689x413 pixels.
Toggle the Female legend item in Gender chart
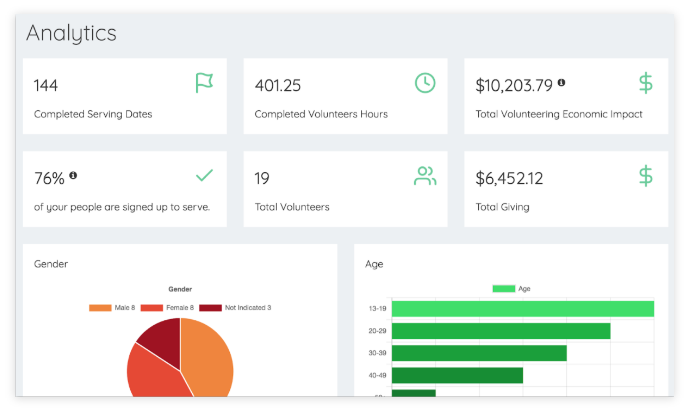167,308
